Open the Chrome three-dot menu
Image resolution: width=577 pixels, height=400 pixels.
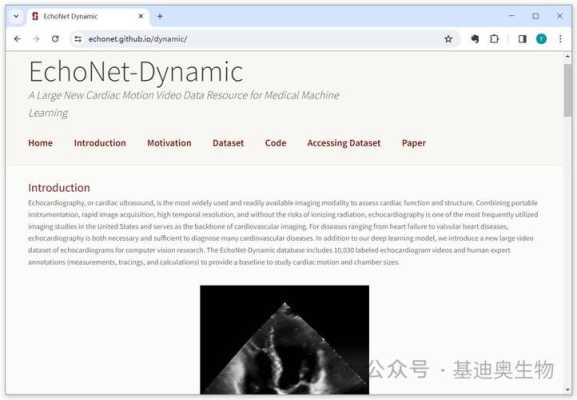[x=560, y=39]
